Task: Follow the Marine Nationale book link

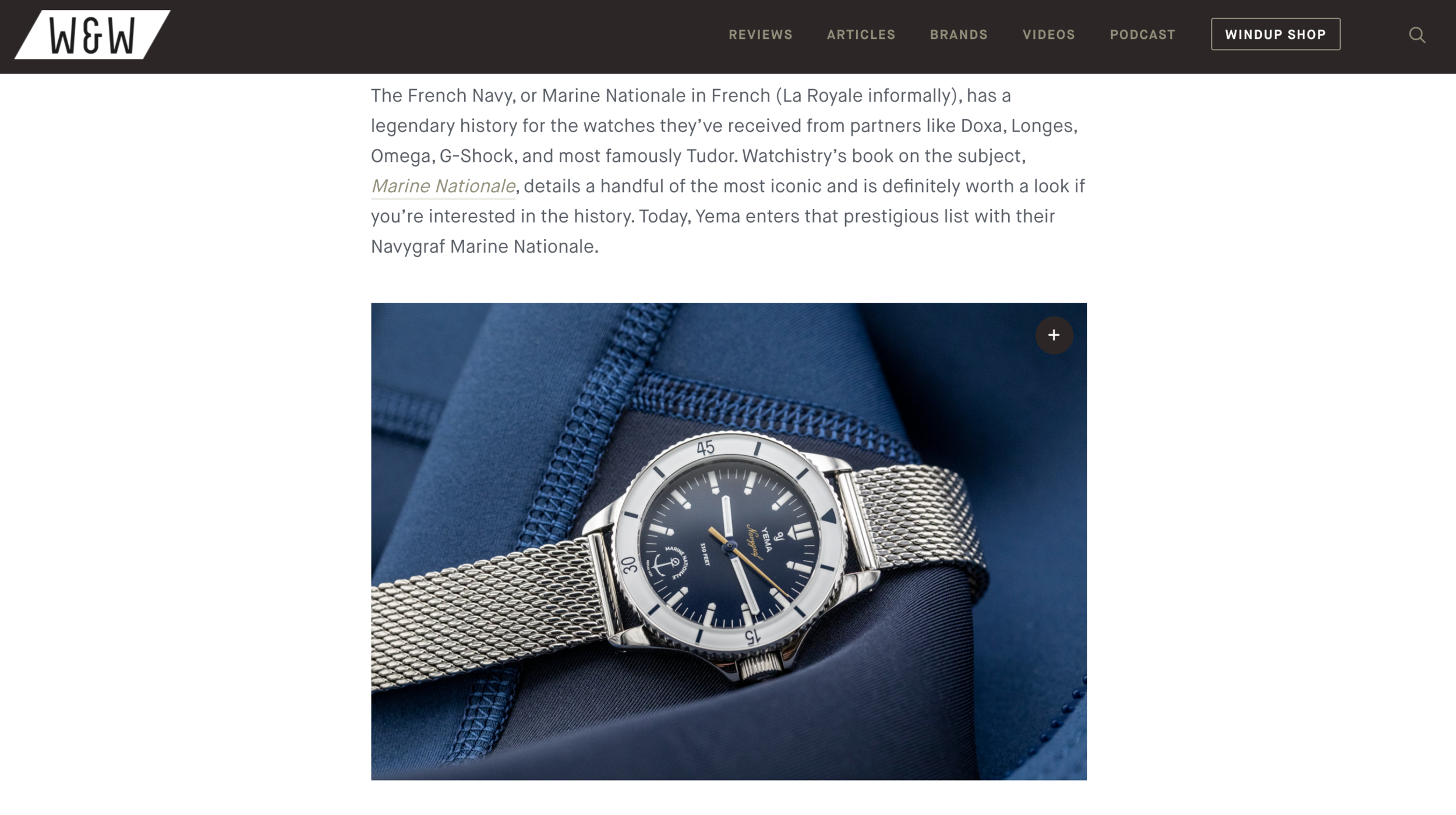Action: pos(443,186)
